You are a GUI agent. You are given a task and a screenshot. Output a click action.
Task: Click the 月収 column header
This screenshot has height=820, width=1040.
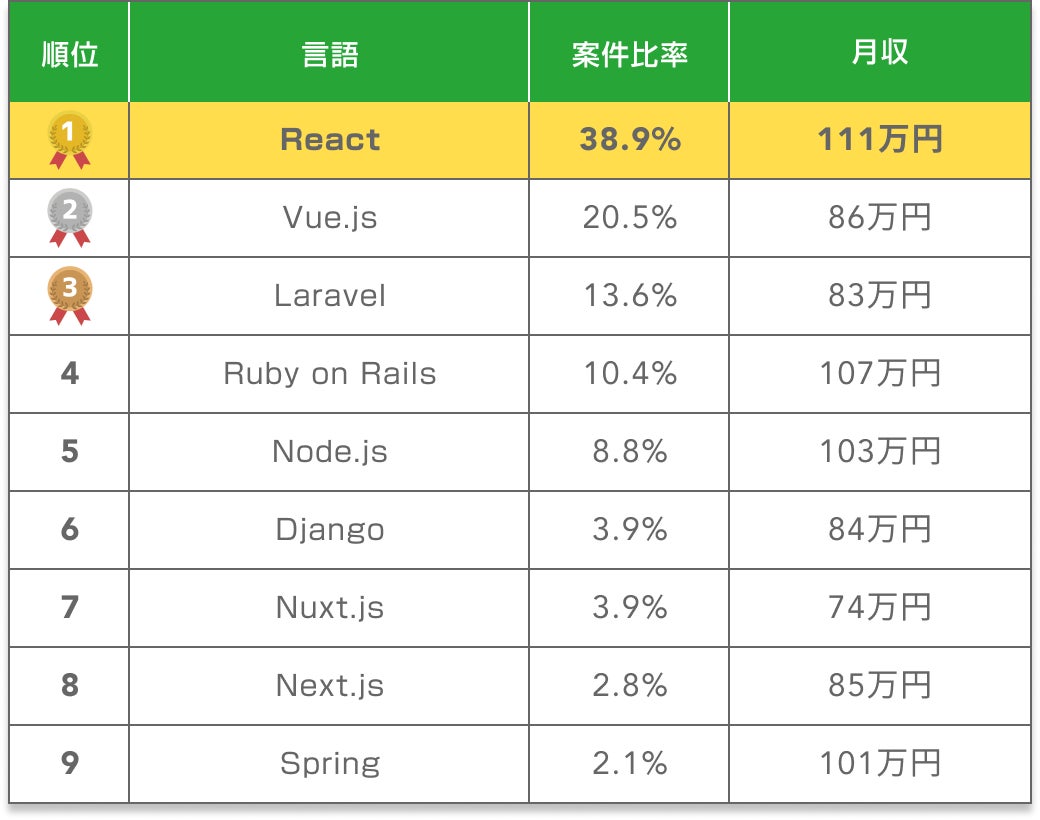coord(879,54)
